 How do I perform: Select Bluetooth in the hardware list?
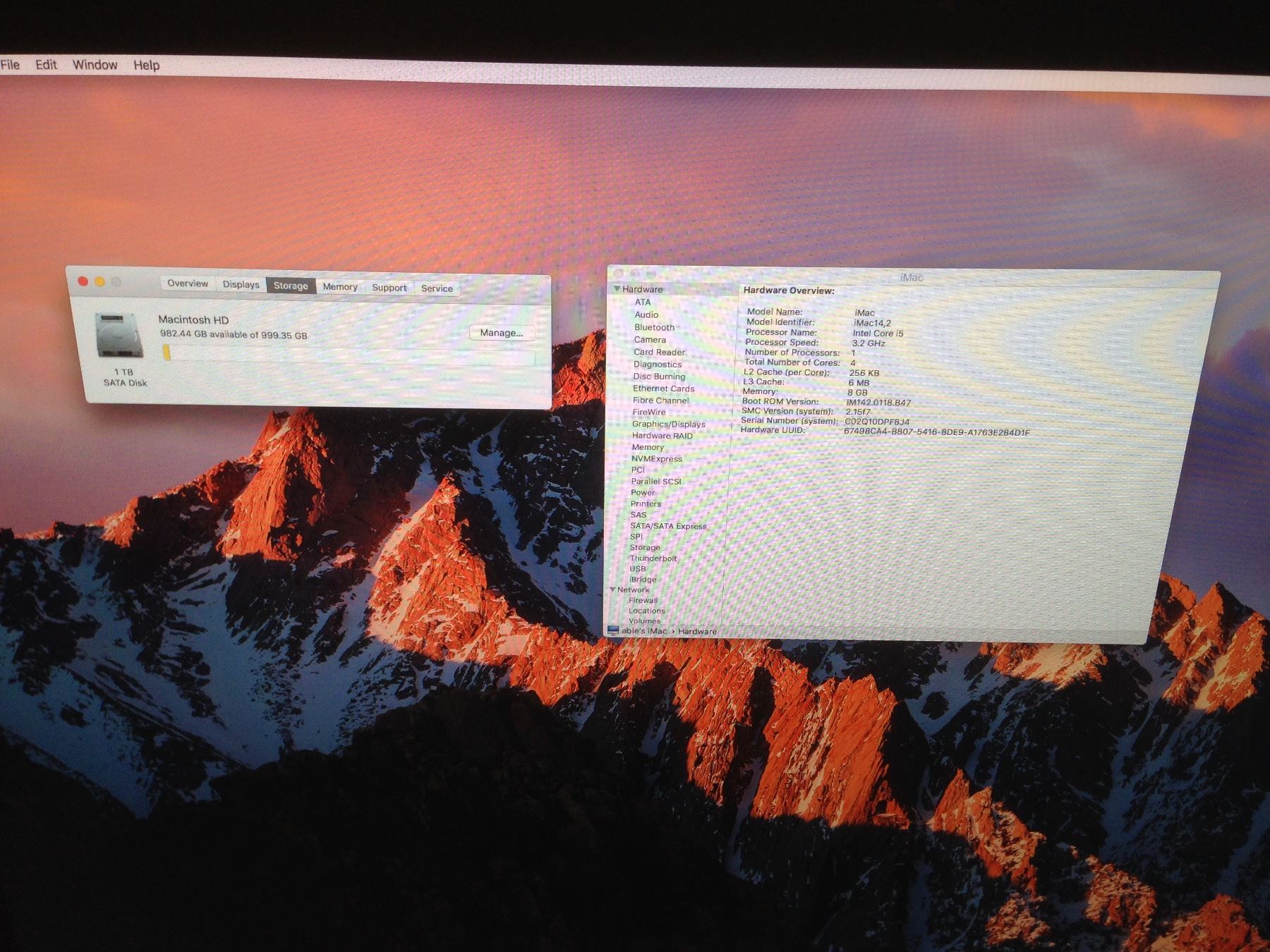tap(654, 327)
